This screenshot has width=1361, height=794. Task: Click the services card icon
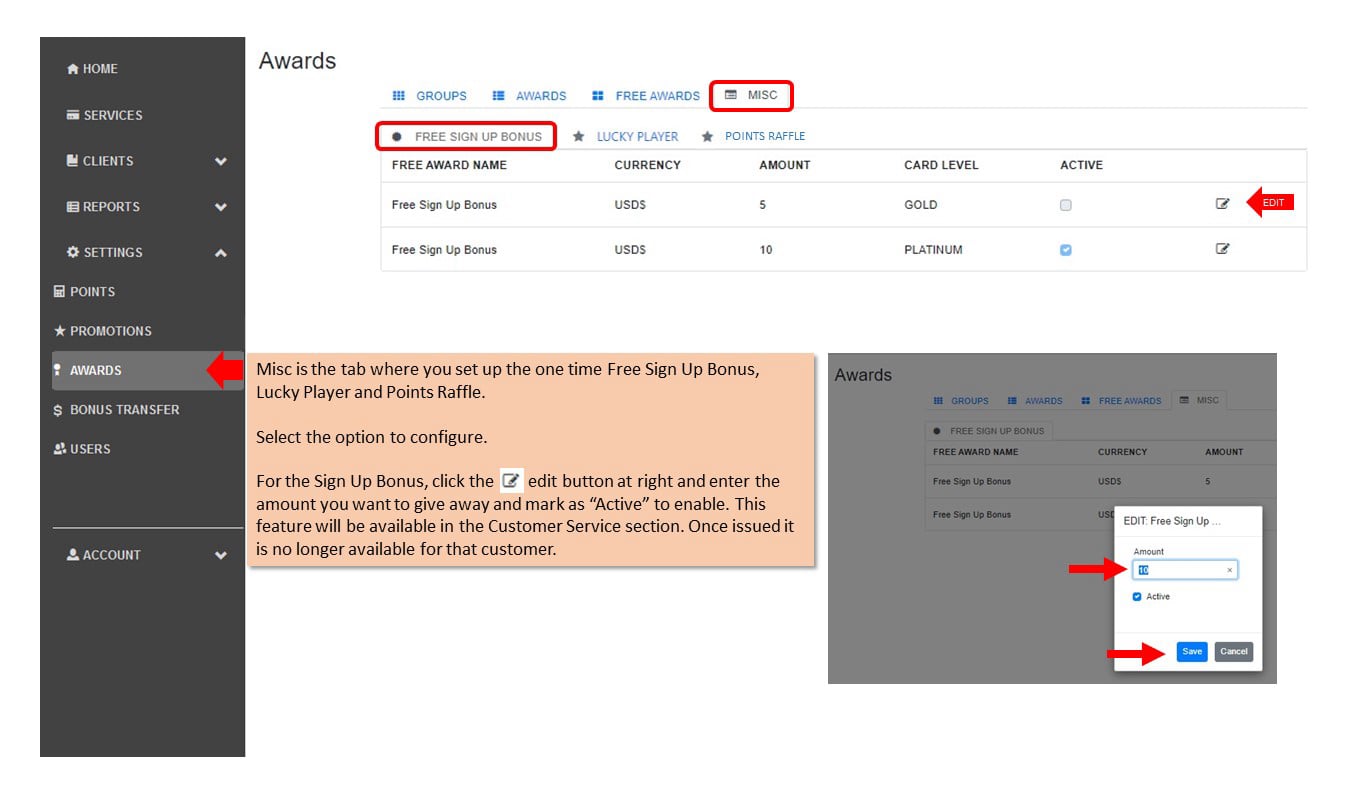pyautogui.click(x=73, y=115)
